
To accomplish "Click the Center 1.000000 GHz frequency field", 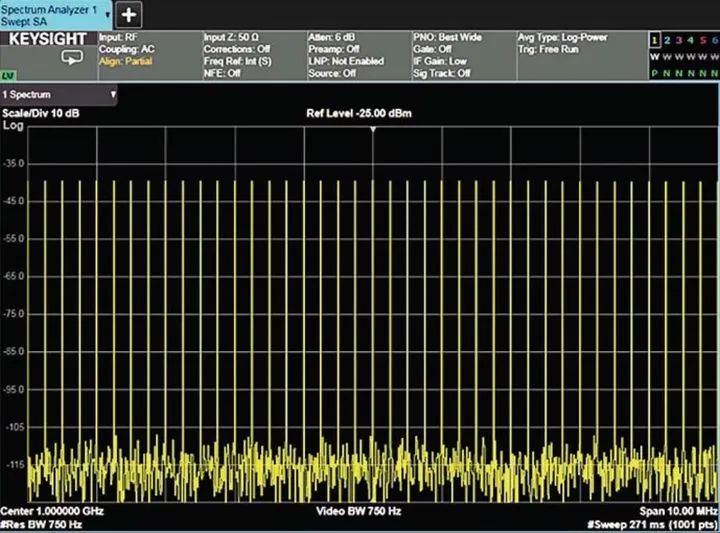I will click(x=53, y=511).
